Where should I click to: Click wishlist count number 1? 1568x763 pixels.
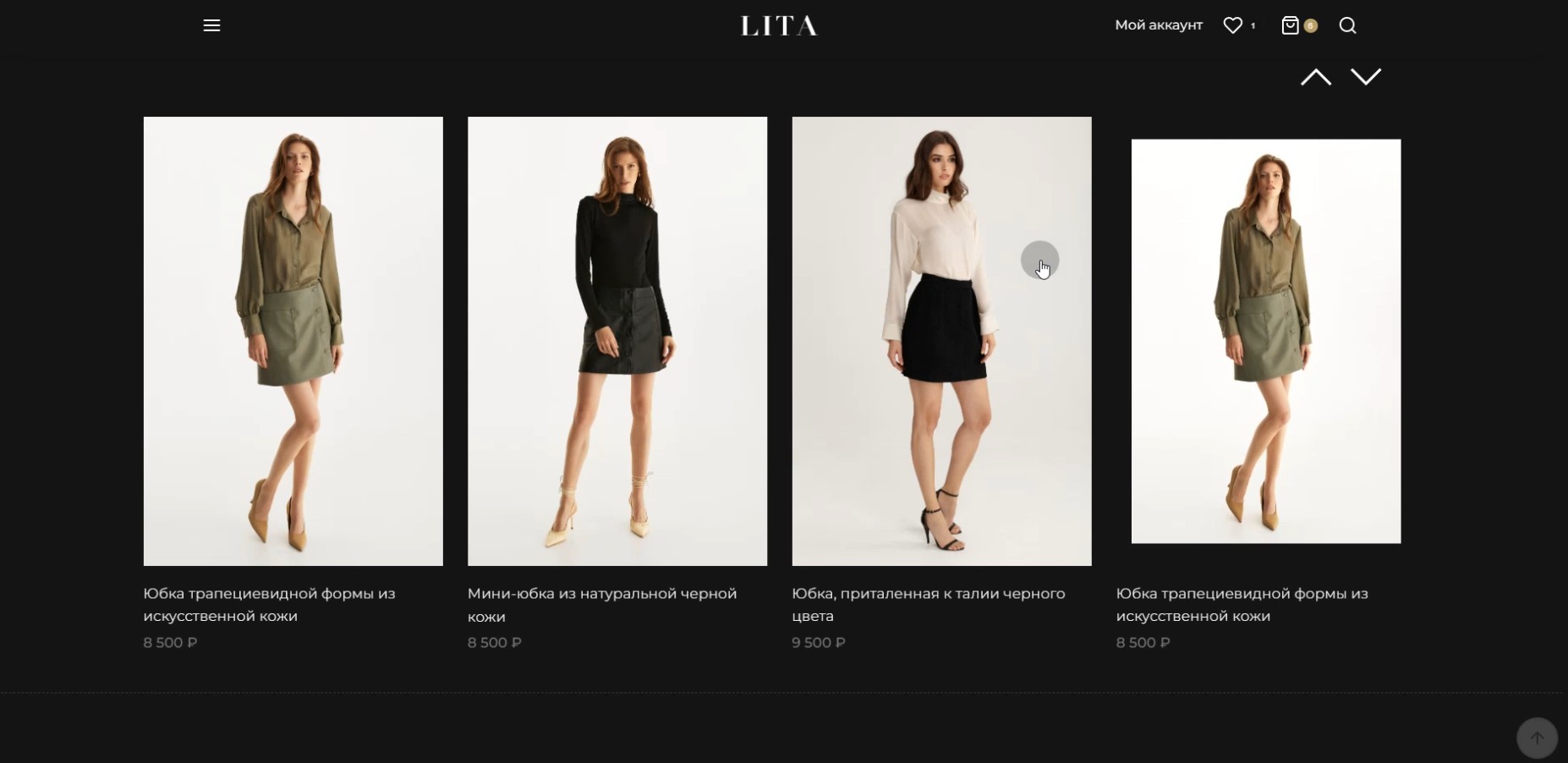point(1253,26)
